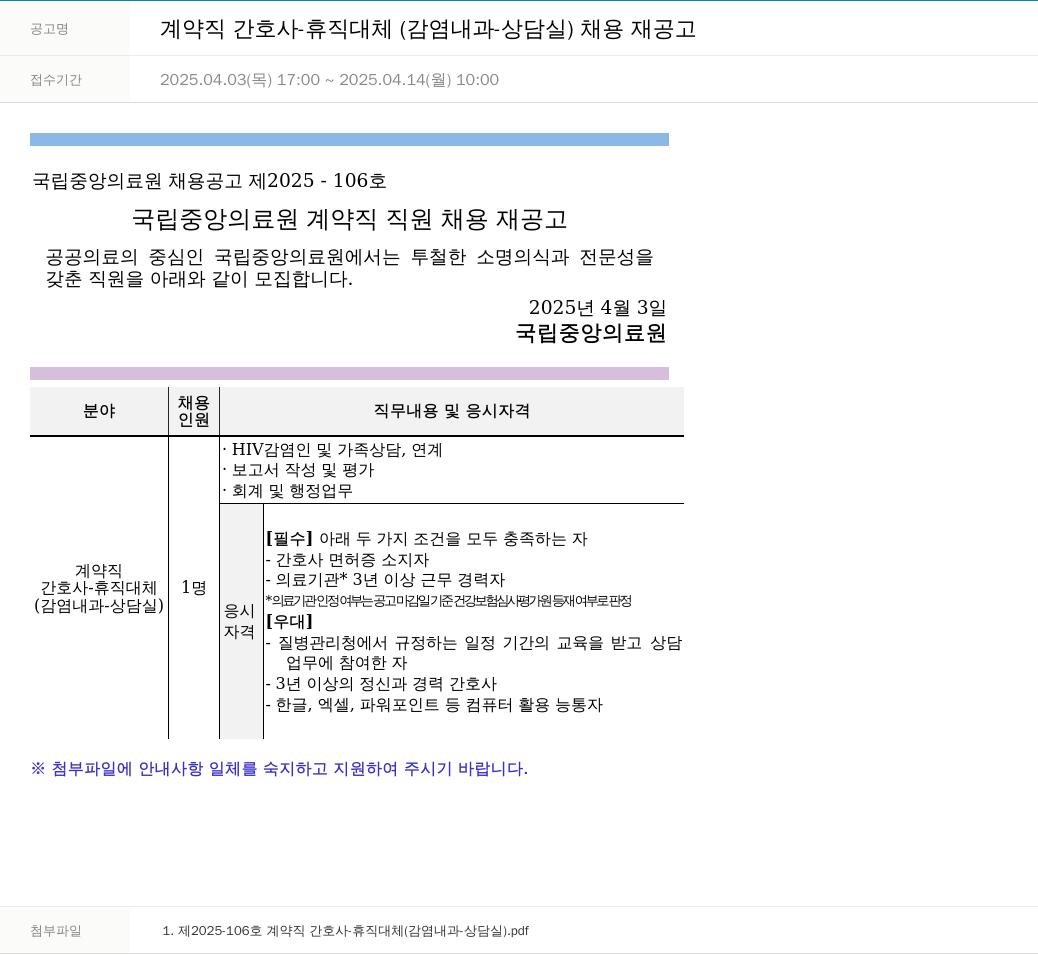Click the cell 계약직 간호사-휴직대체 (감염내과-상담실)
The image size is (1038, 955).
tap(99, 588)
